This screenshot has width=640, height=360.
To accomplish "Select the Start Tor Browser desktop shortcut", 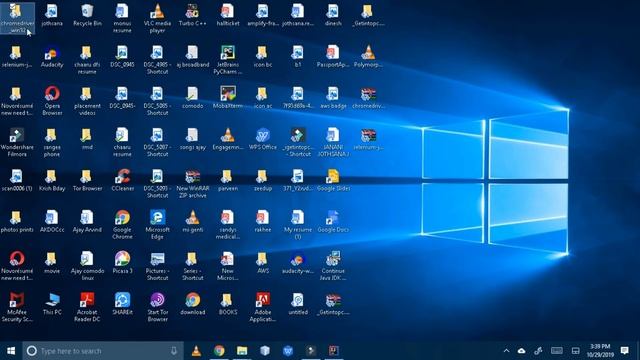I will pos(157,307).
